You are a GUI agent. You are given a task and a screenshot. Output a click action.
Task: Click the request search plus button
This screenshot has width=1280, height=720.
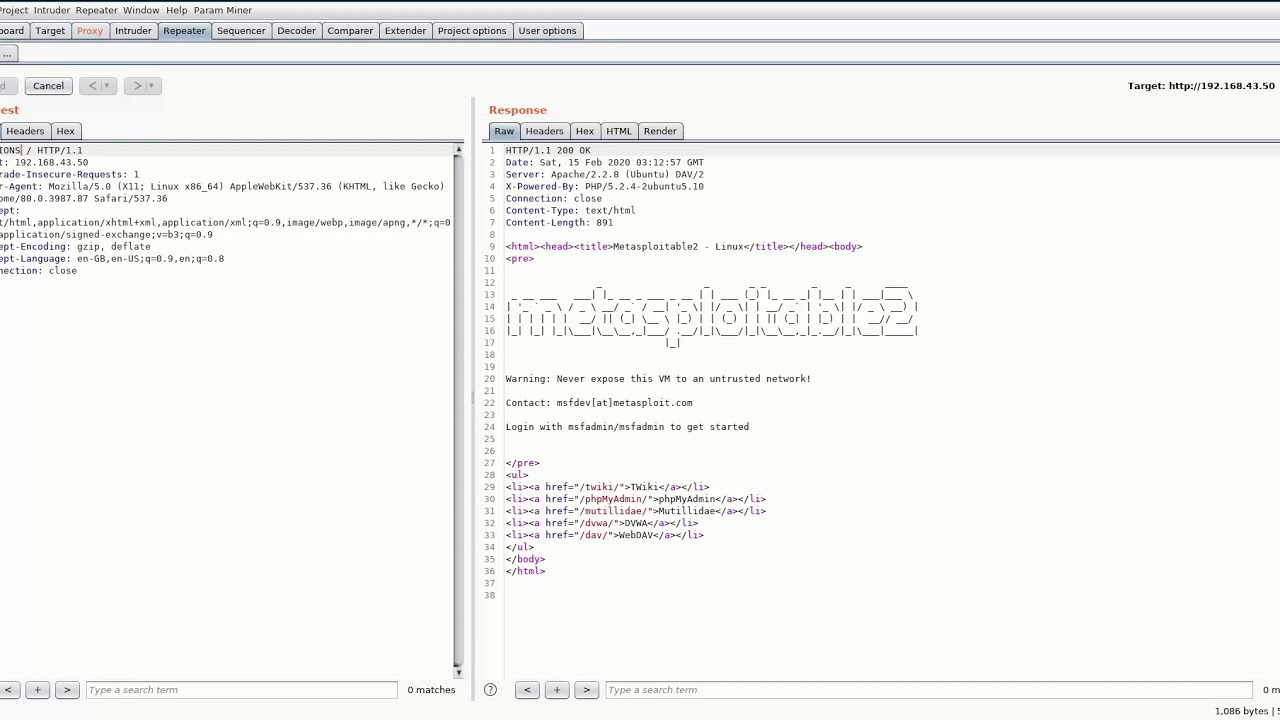pyautogui.click(x=37, y=690)
